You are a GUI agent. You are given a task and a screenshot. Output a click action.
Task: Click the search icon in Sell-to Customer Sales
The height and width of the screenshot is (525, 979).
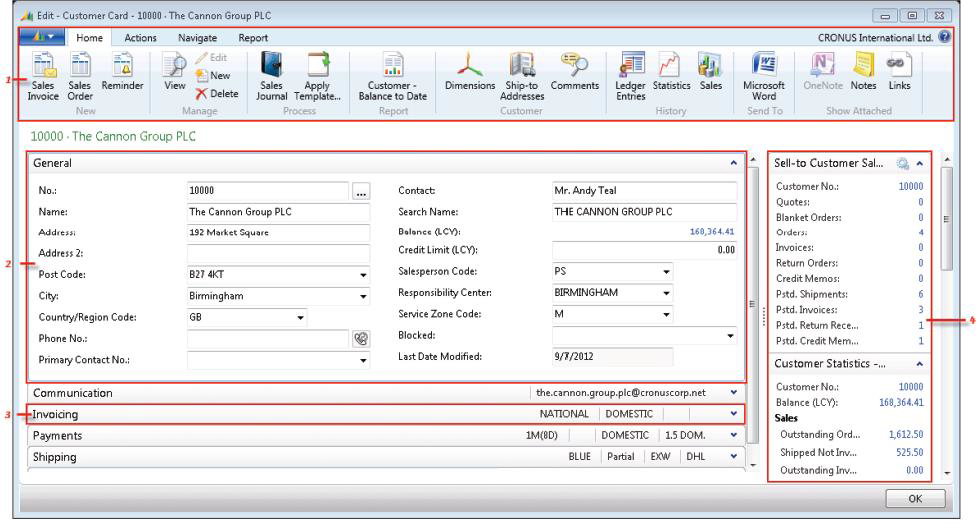903,164
